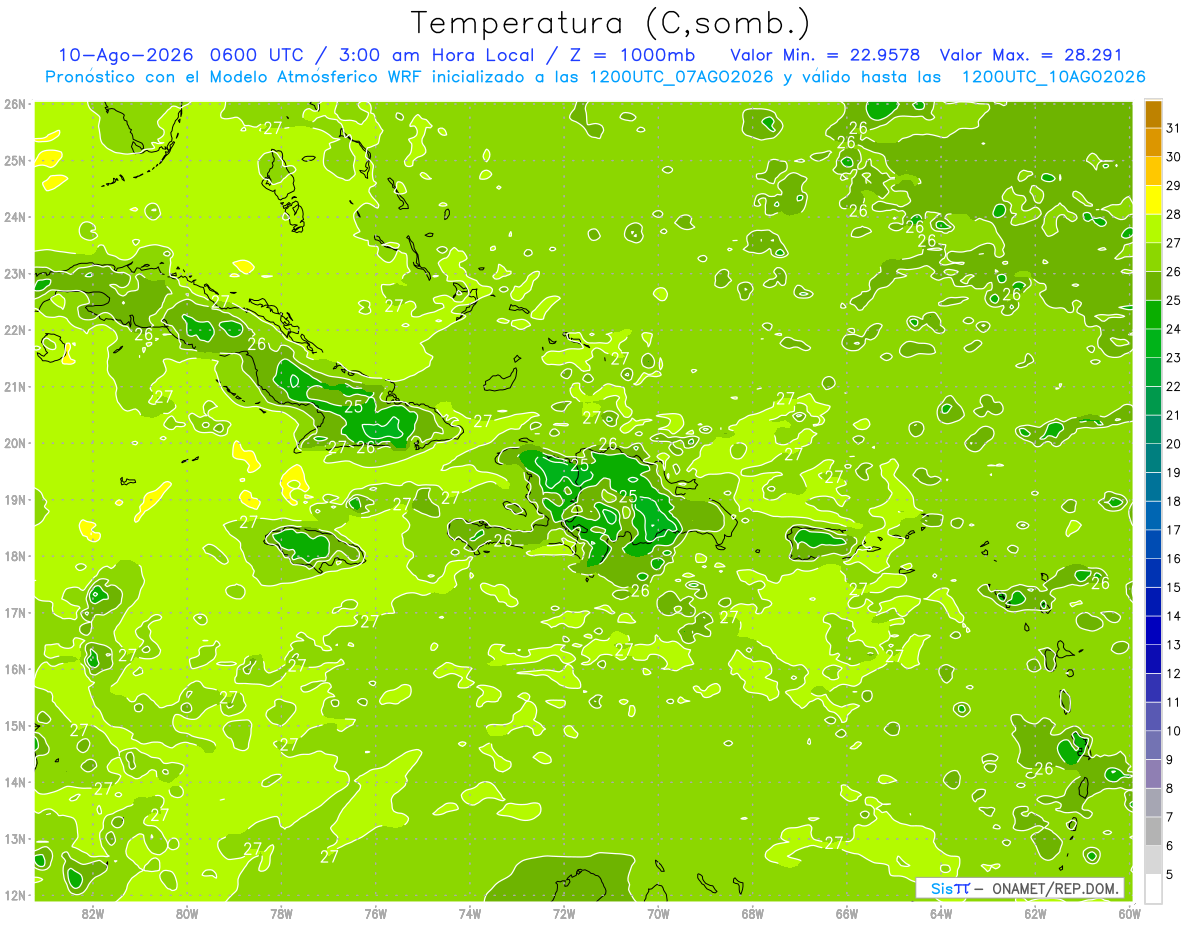Click the '72W' longitude label

564,913
